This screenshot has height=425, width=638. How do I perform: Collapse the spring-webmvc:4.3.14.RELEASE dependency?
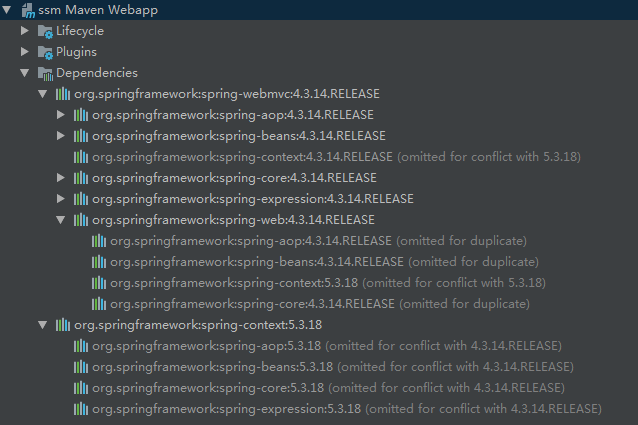(x=43, y=94)
